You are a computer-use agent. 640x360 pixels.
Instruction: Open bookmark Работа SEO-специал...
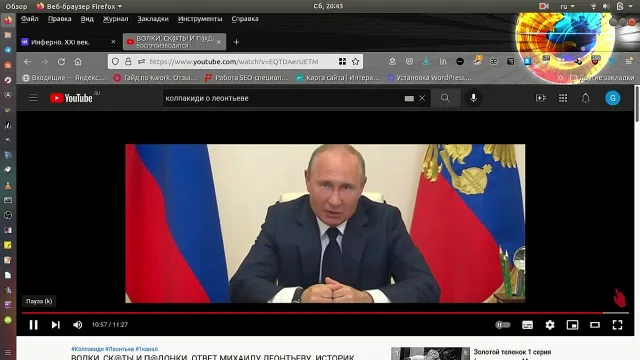tap(247, 78)
